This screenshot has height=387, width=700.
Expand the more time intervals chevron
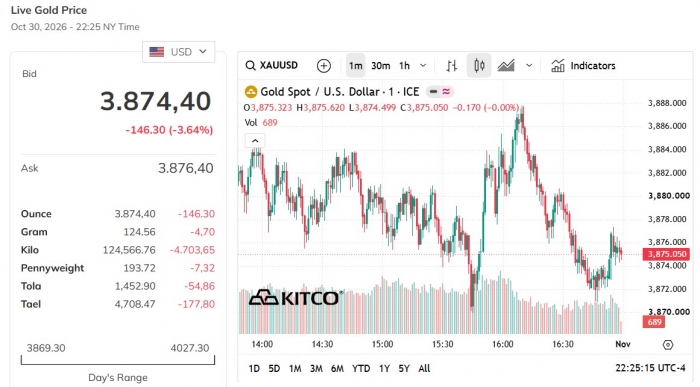click(423, 66)
